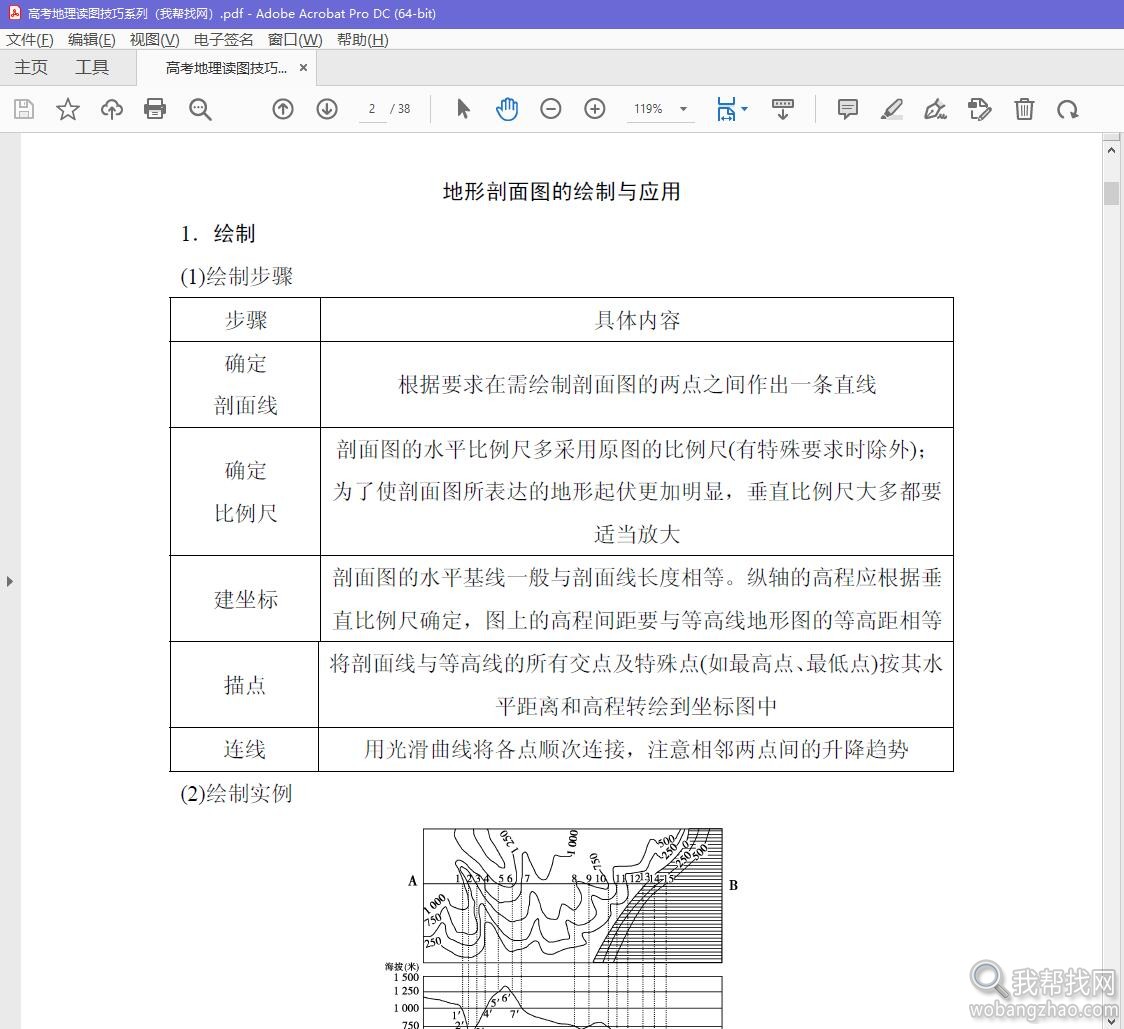Click the table header 具体内容
Screen dimensions: 1124x1029
pos(637,320)
